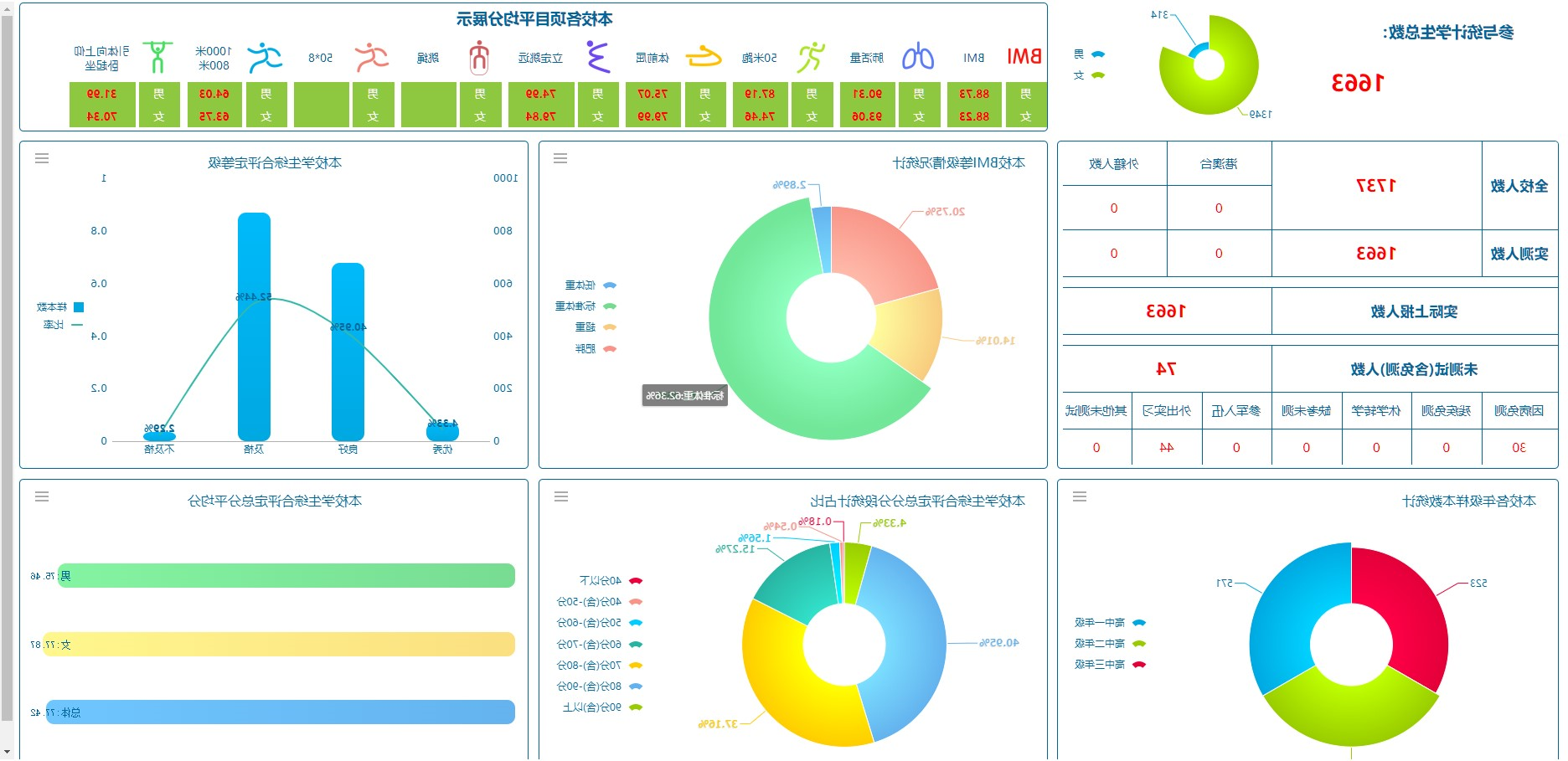
Task: Open hamburger menu of 综合评定等级 chart
Action: [x=42, y=158]
